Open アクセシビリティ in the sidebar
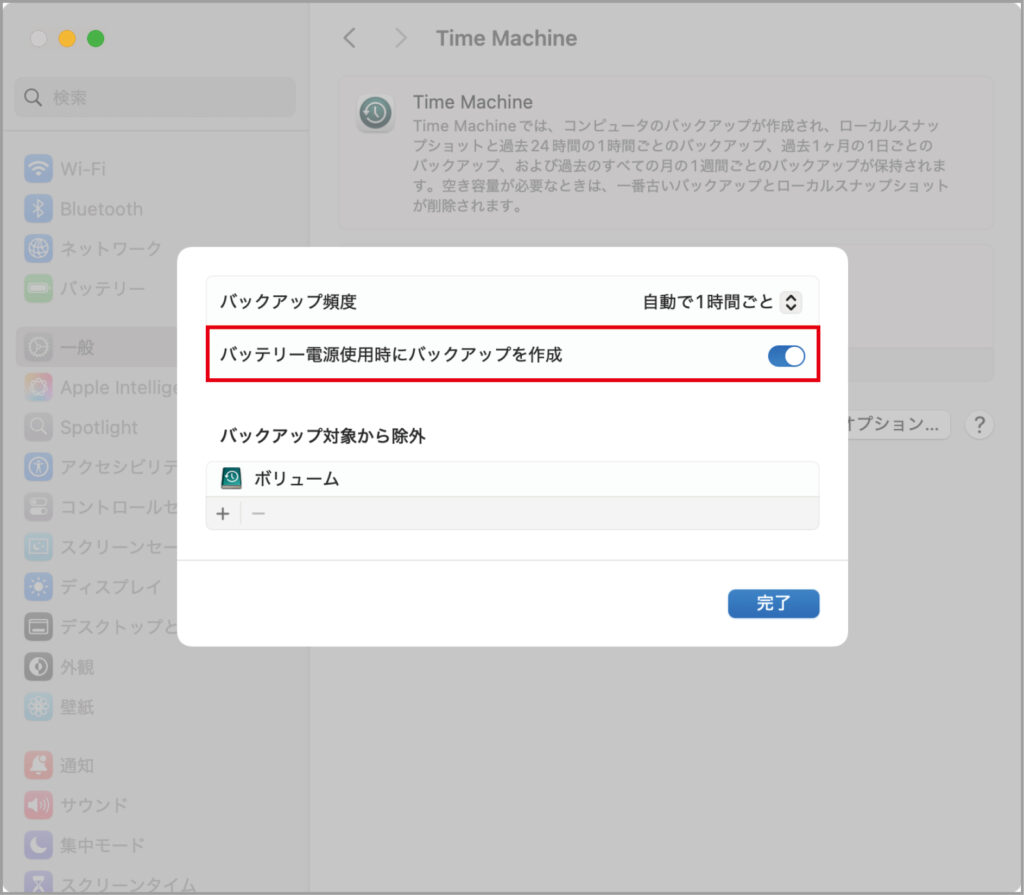The height and width of the screenshot is (895, 1024). click(101, 466)
